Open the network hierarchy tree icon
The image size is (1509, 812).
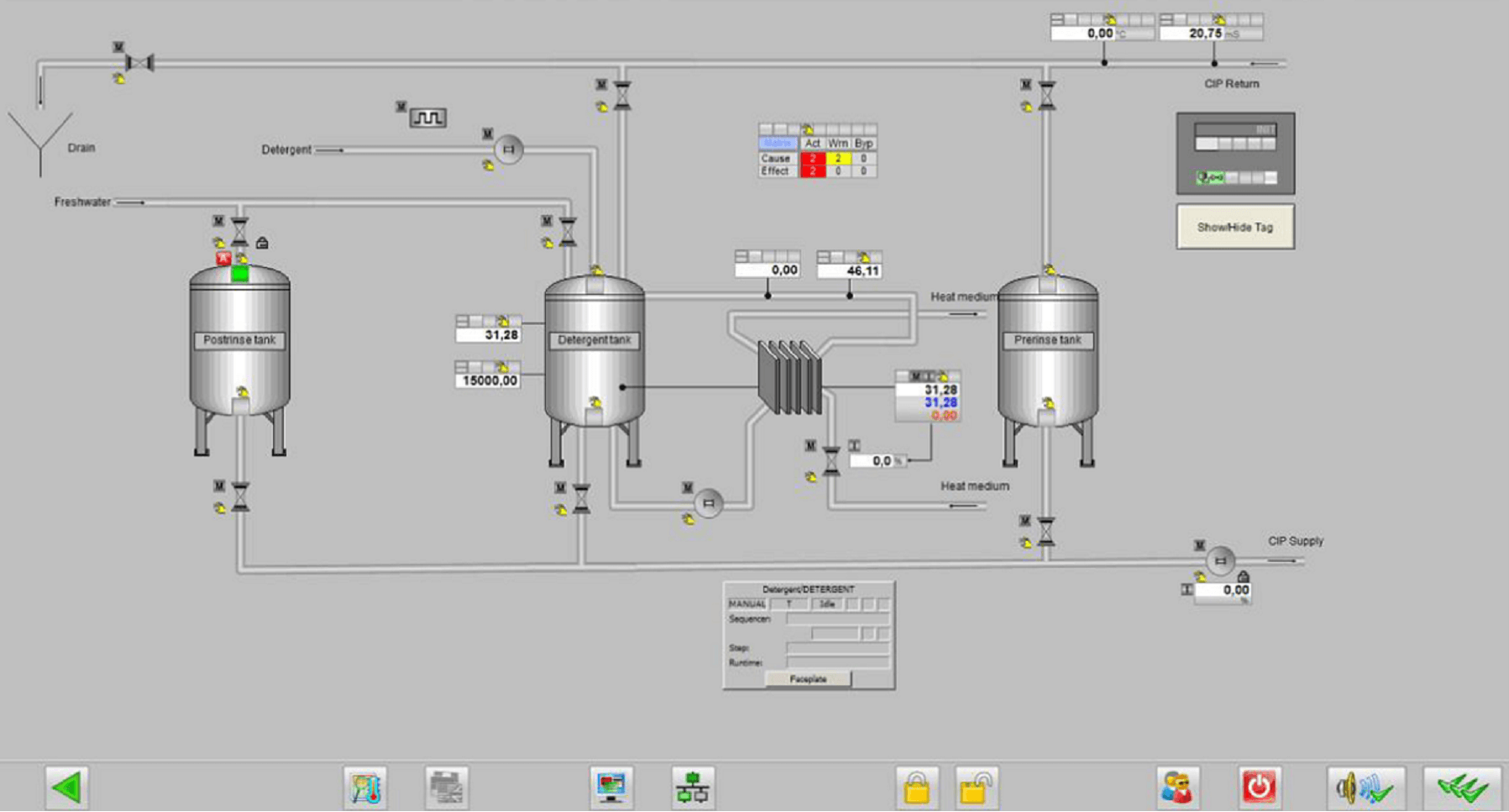[x=693, y=788]
